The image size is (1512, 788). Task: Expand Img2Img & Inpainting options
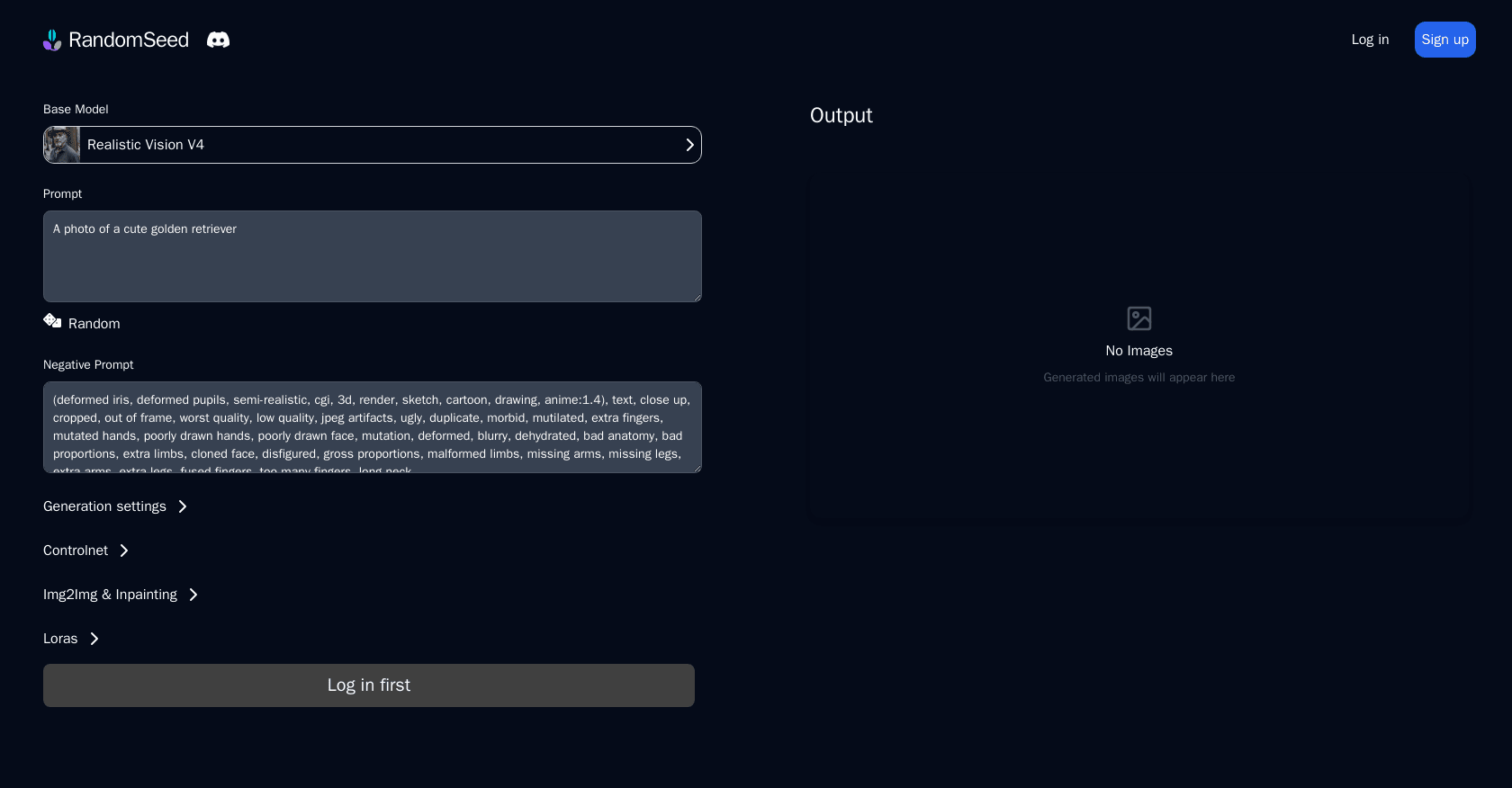(110, 595)
